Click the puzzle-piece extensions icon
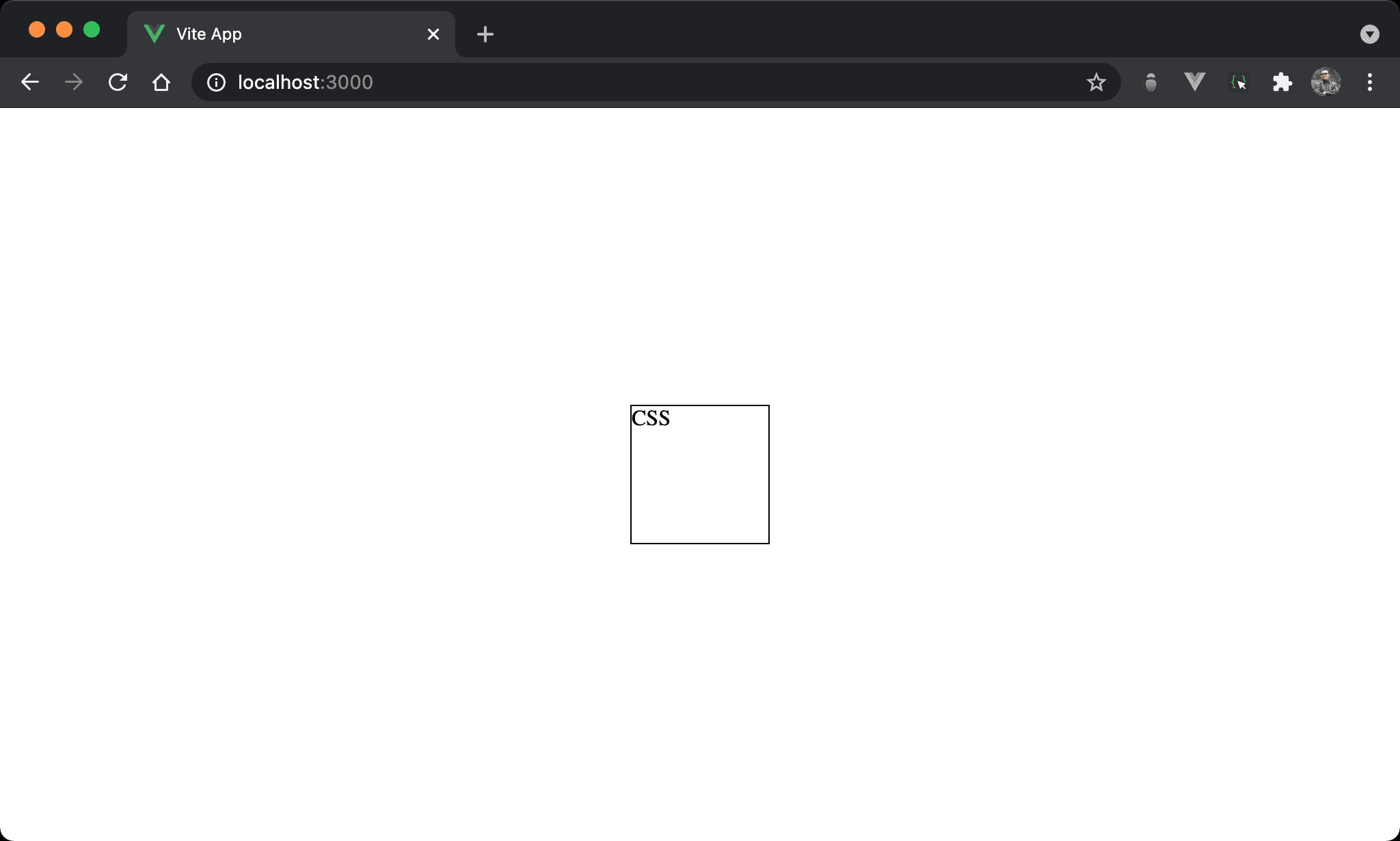The width and height of the screenshot is (1400, 841). 1283,82
